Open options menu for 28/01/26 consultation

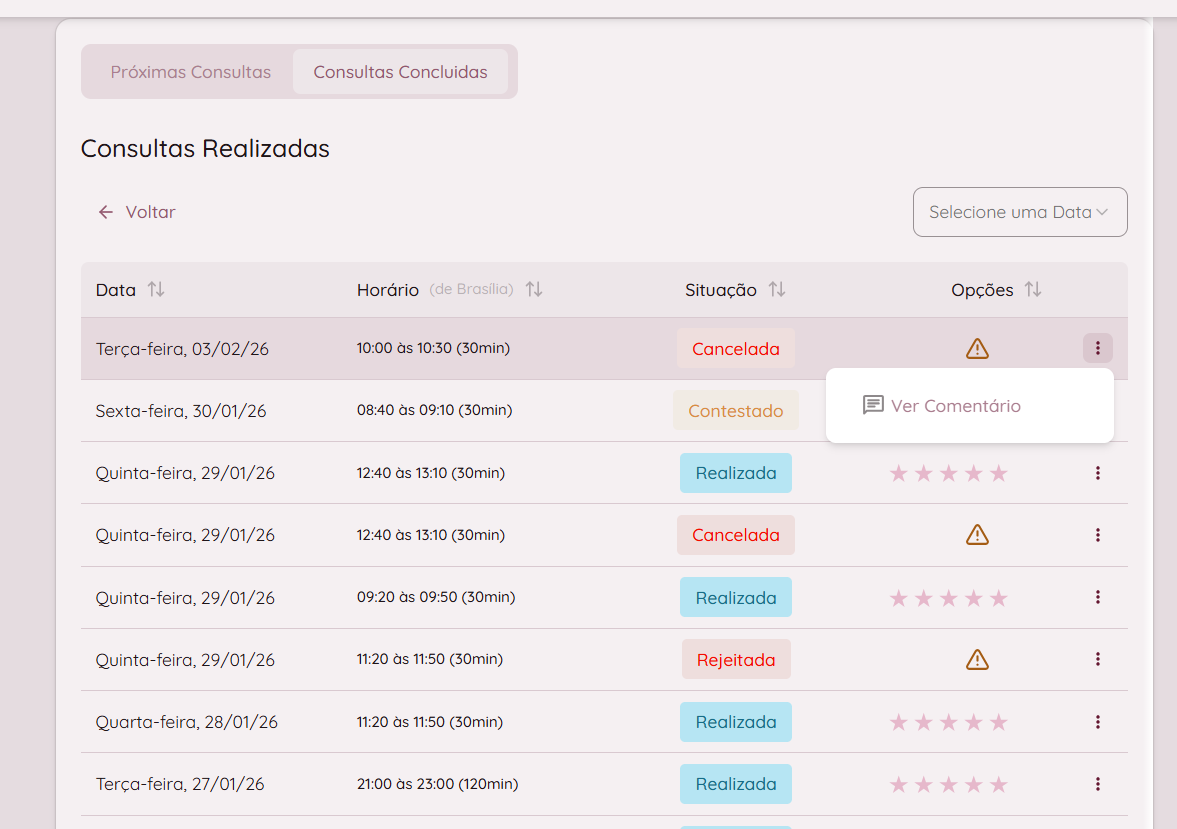(x=1097, y=722)
